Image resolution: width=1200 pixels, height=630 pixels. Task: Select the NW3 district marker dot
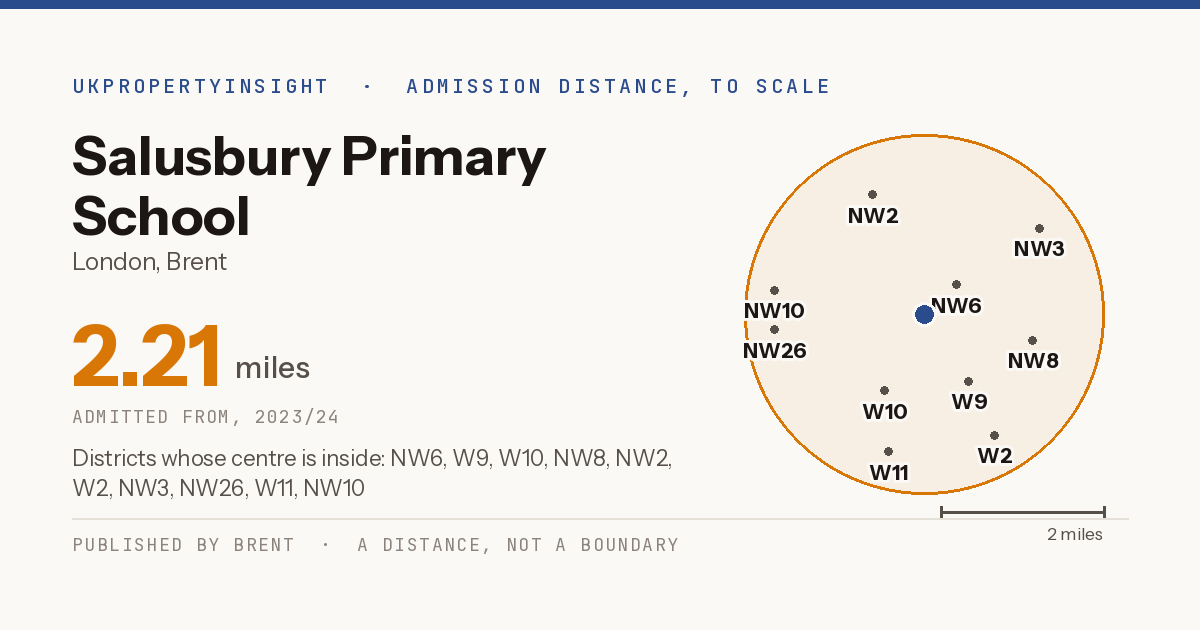(x=1039, y=228)
